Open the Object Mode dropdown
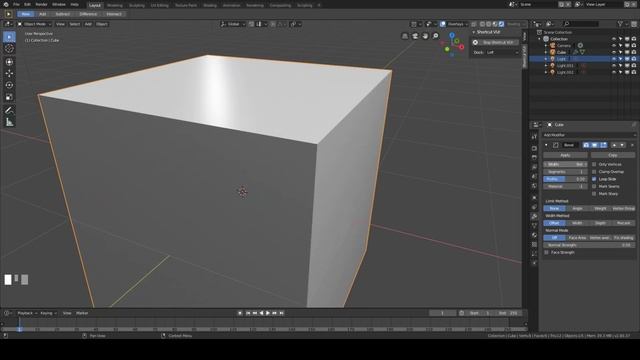This screenshot has height=360, width=640. pyautogui.click(x=34, y=24)
